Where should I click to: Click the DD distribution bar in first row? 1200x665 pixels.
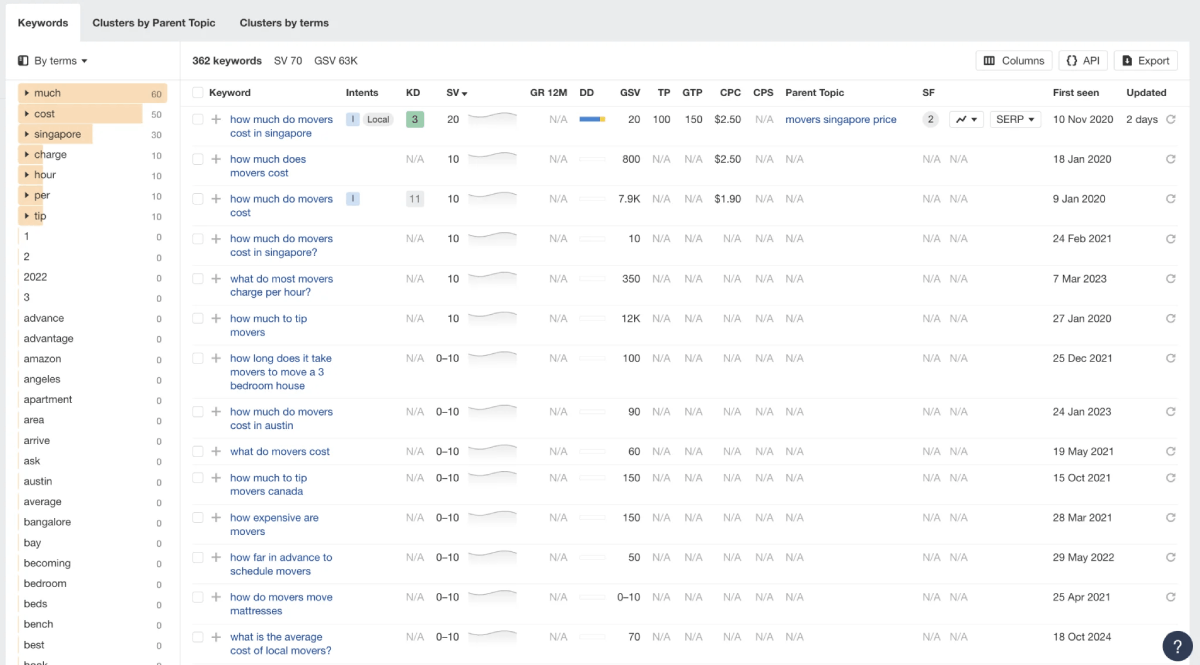(592, 119)
